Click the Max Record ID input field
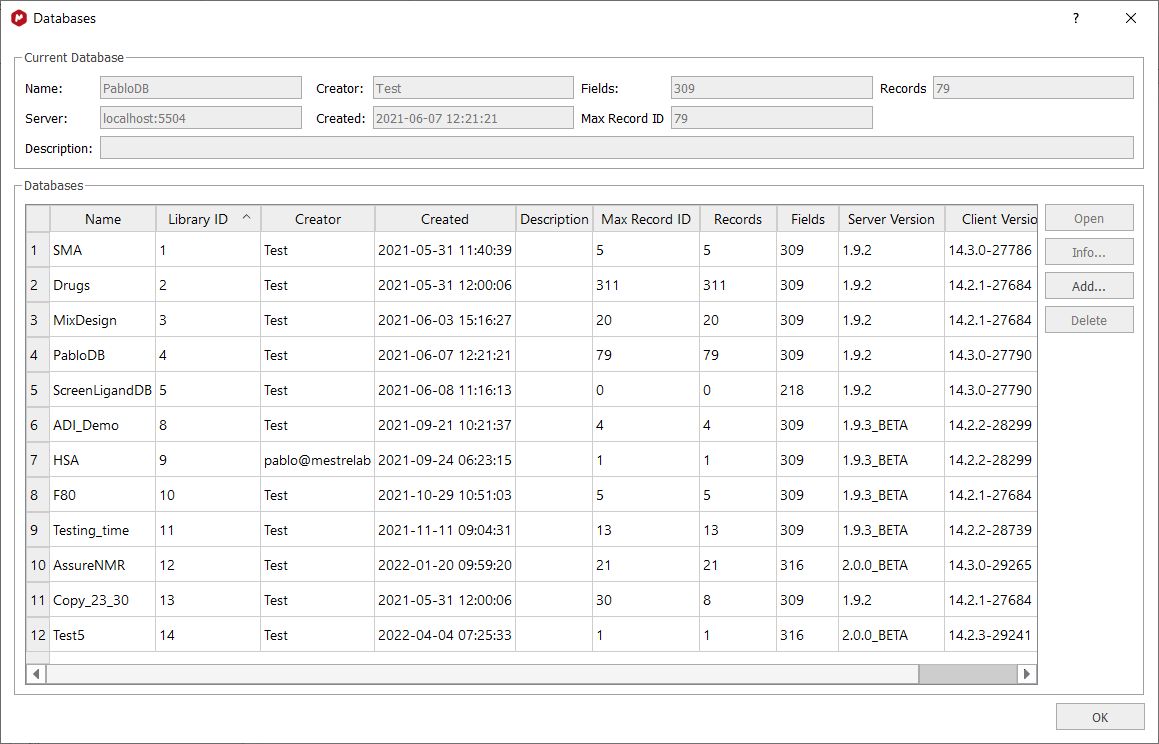The width and height of the screenshot is (1159, 744). pos(772,118)
